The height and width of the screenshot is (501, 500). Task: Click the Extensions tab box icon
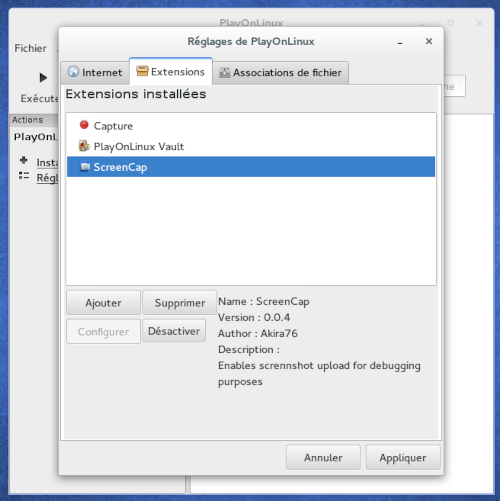click(142, 71)
